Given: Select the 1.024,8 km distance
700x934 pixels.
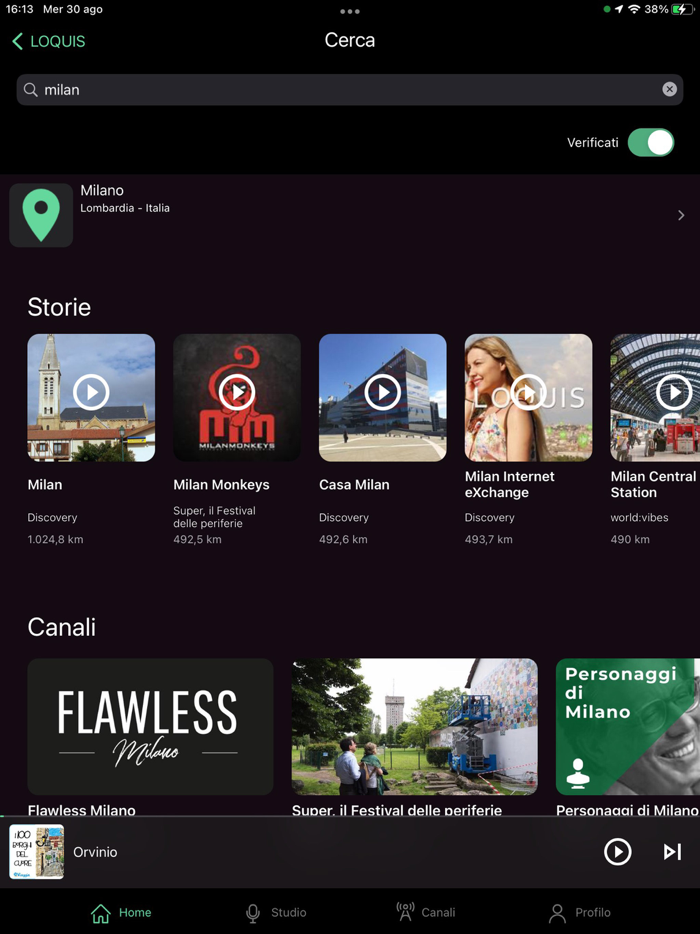Looking at the screenshot, I should click(55, 540).
